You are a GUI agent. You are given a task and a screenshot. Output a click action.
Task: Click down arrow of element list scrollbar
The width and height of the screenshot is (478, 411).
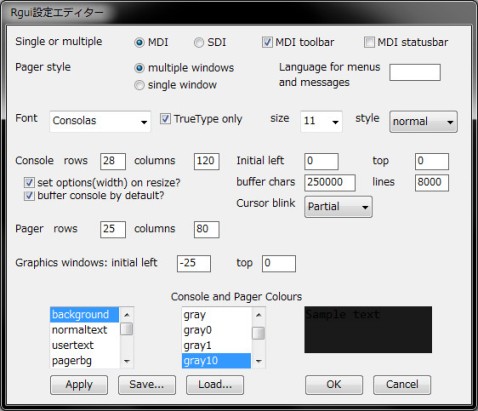pyautogui.click(x=127, y=361)
